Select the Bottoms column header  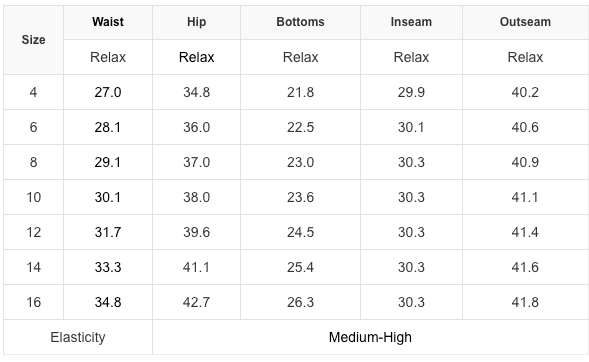[x=300, y=22]
